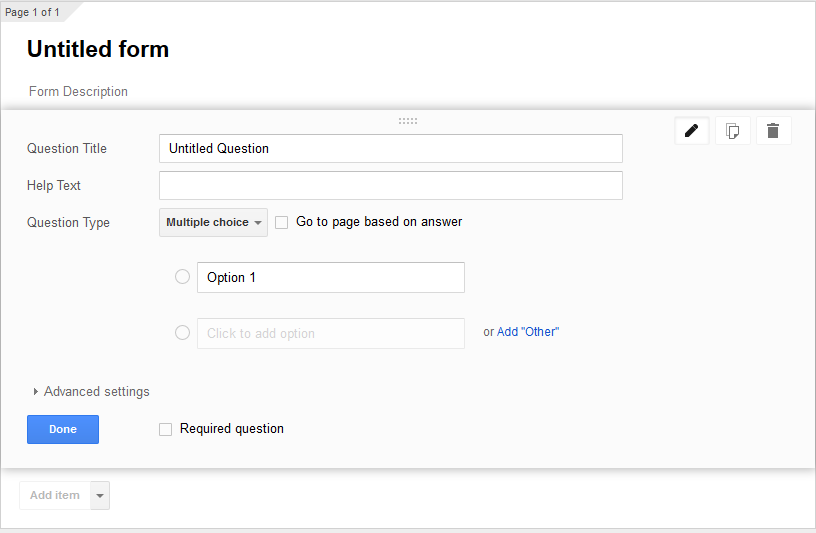Select the Untitled form heading
This screenshot has height=533, width=816.
[98, 49]
